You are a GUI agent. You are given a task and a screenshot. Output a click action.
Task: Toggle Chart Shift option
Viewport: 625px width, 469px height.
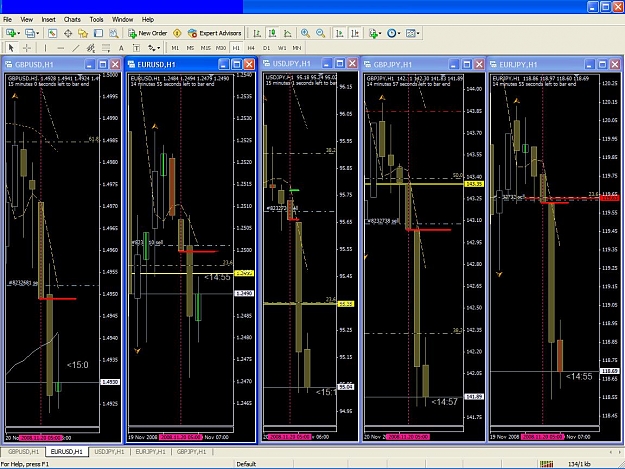pos(355,33)
